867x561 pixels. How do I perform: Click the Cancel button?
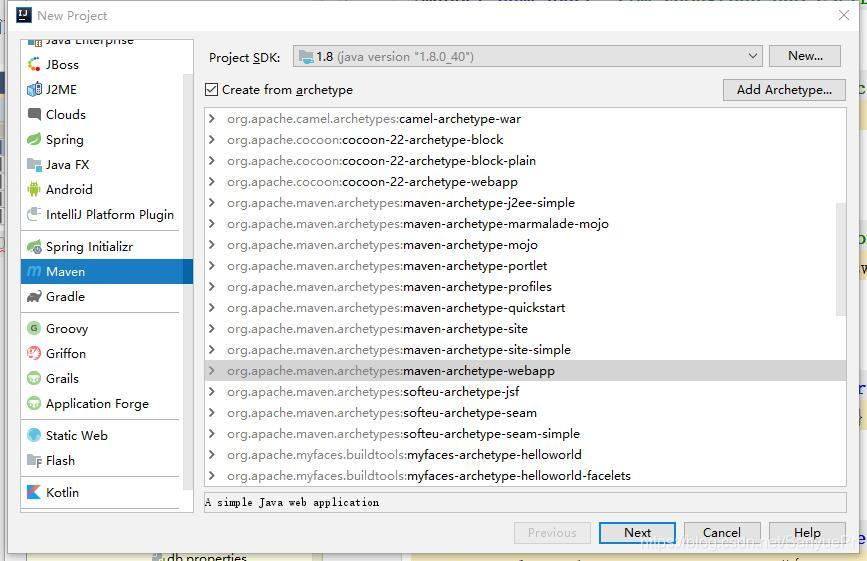click(x=722, y=533)
